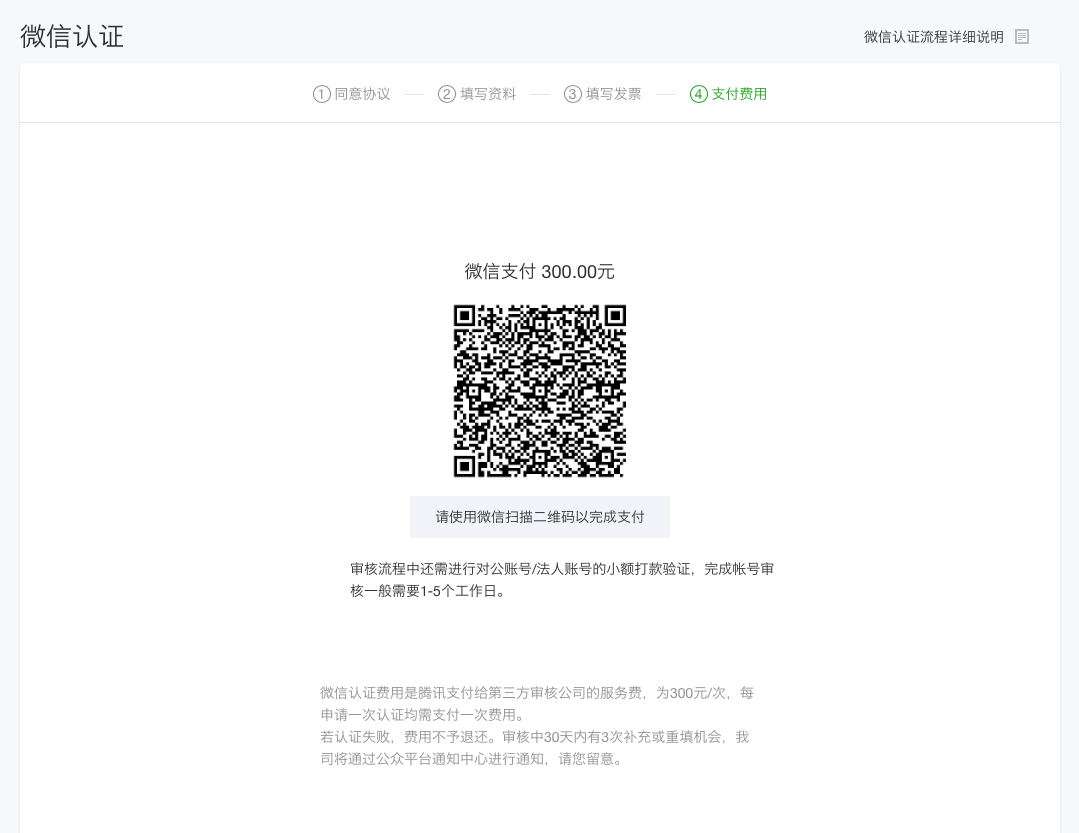Viewport: 1079px width, 833px height.
Task: Click the WeChat Pay QR code
Action: click(x=540, y=391)
